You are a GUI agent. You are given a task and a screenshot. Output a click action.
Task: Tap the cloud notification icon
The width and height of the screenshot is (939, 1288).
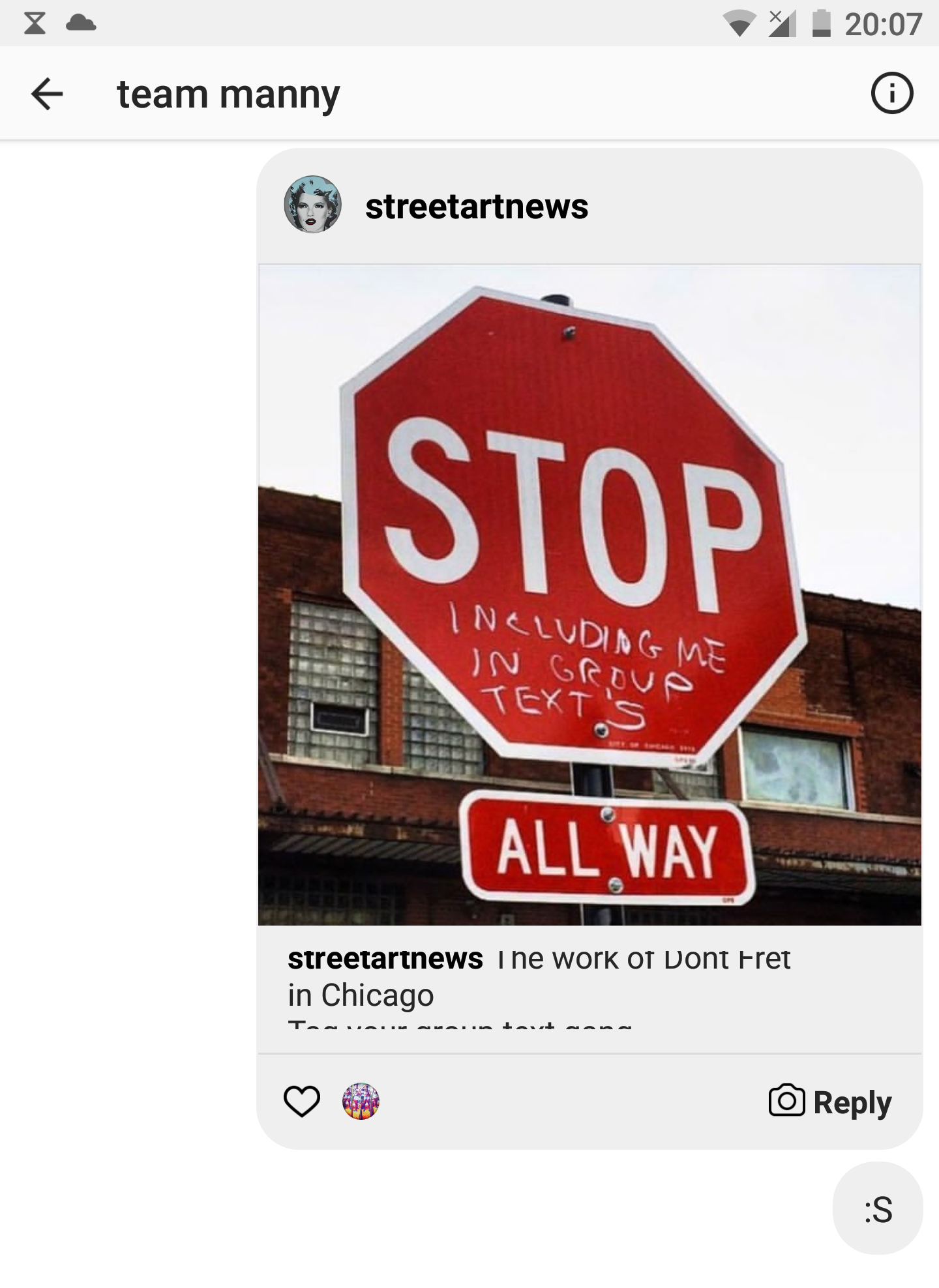[81, 24]
